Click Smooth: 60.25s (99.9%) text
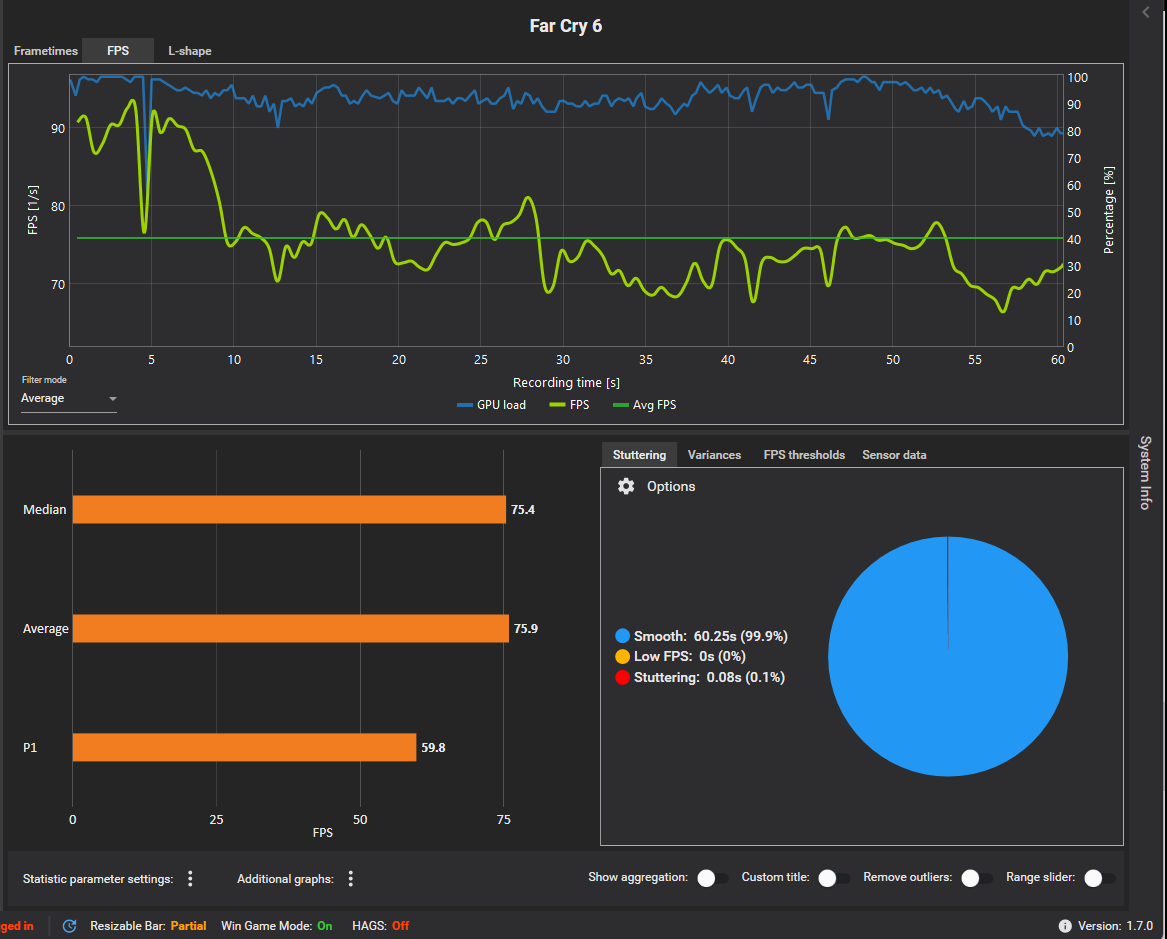Image resolution: width=1167 pixels, height=939 pixels. tap(711, 636)
